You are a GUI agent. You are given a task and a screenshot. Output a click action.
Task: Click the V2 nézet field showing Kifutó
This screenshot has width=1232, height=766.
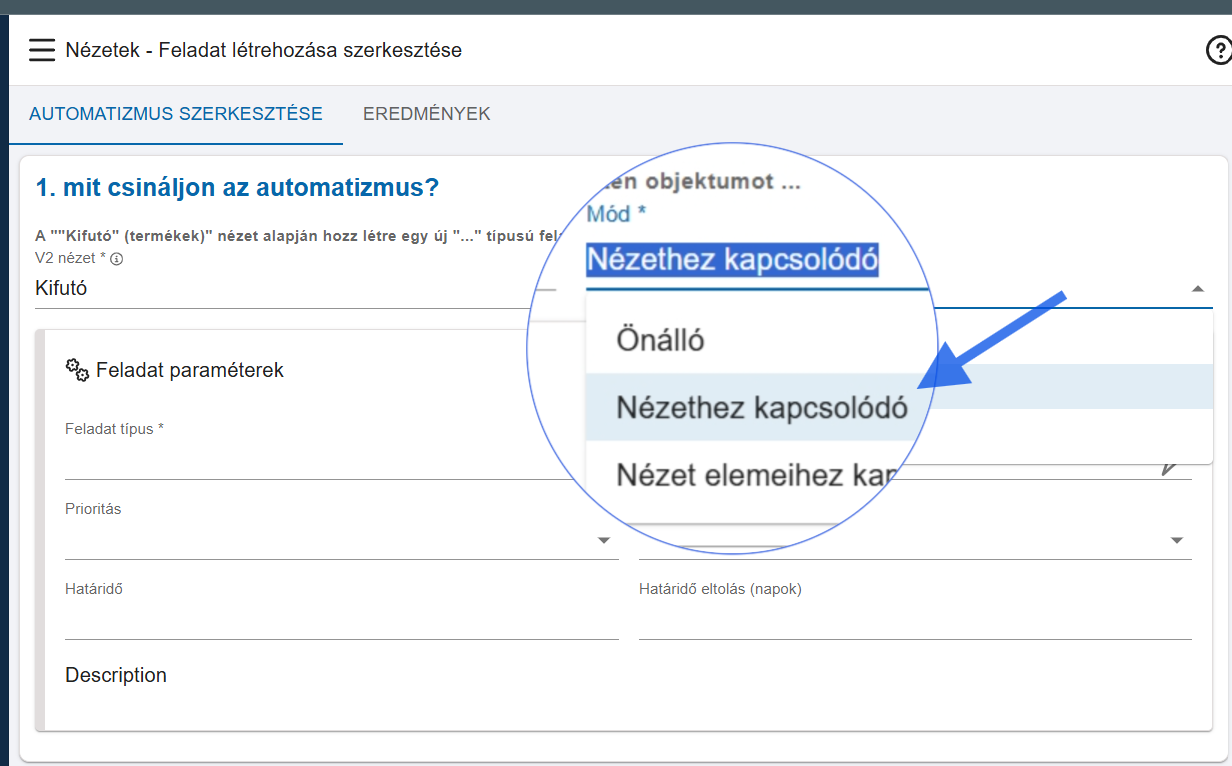[x=290, y=289]
